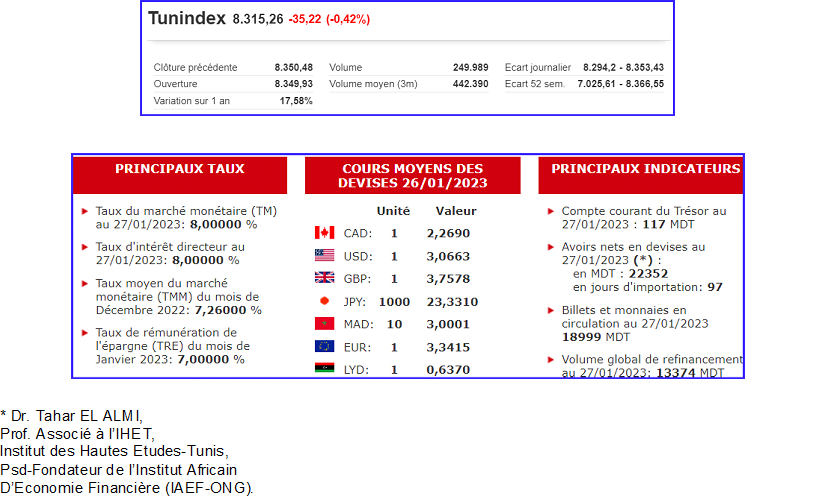
Task: Click the US flag icon for USD
Action: (x=324, y=256)
